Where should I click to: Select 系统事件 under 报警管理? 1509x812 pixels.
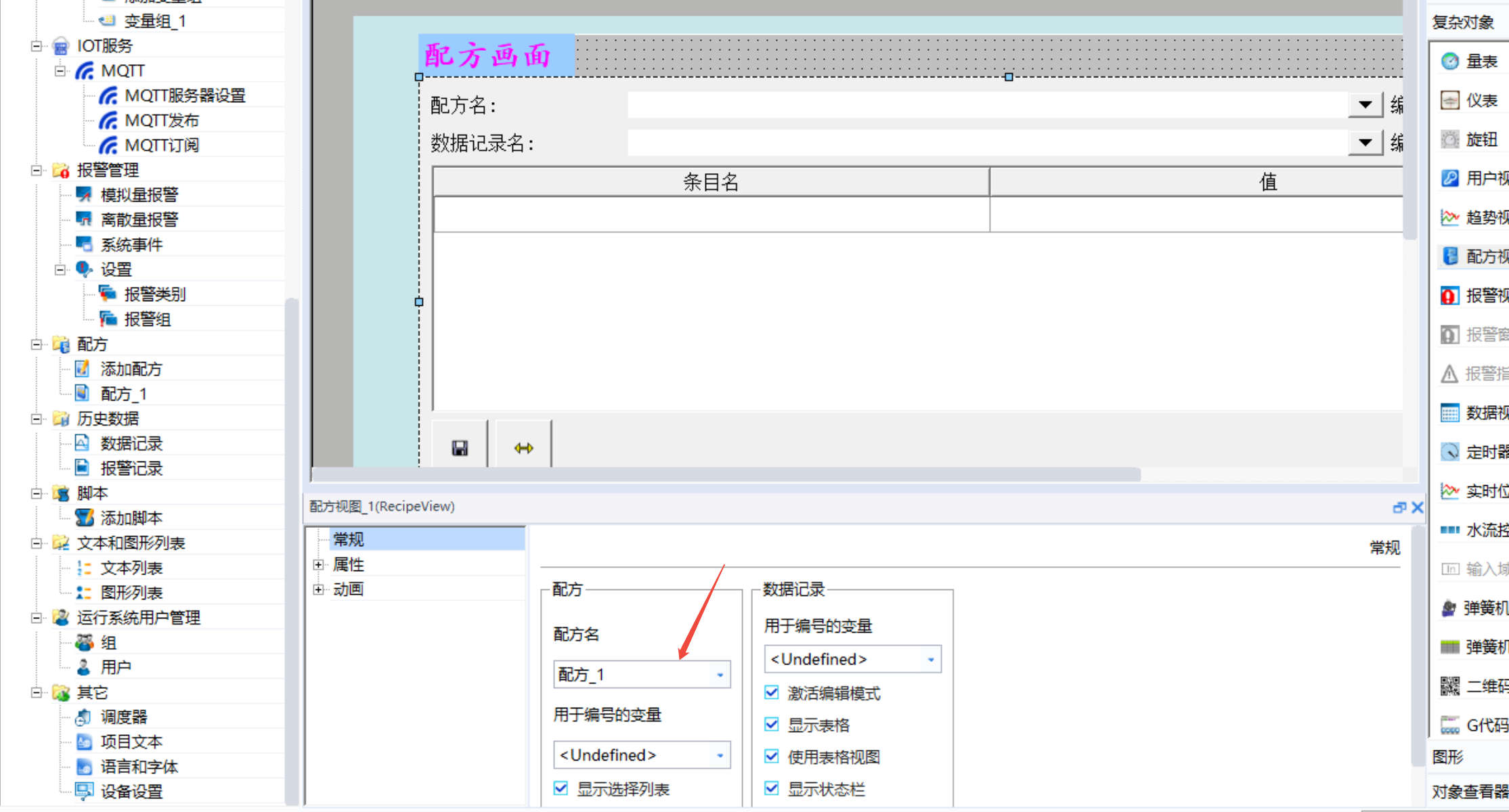[131, 244]
